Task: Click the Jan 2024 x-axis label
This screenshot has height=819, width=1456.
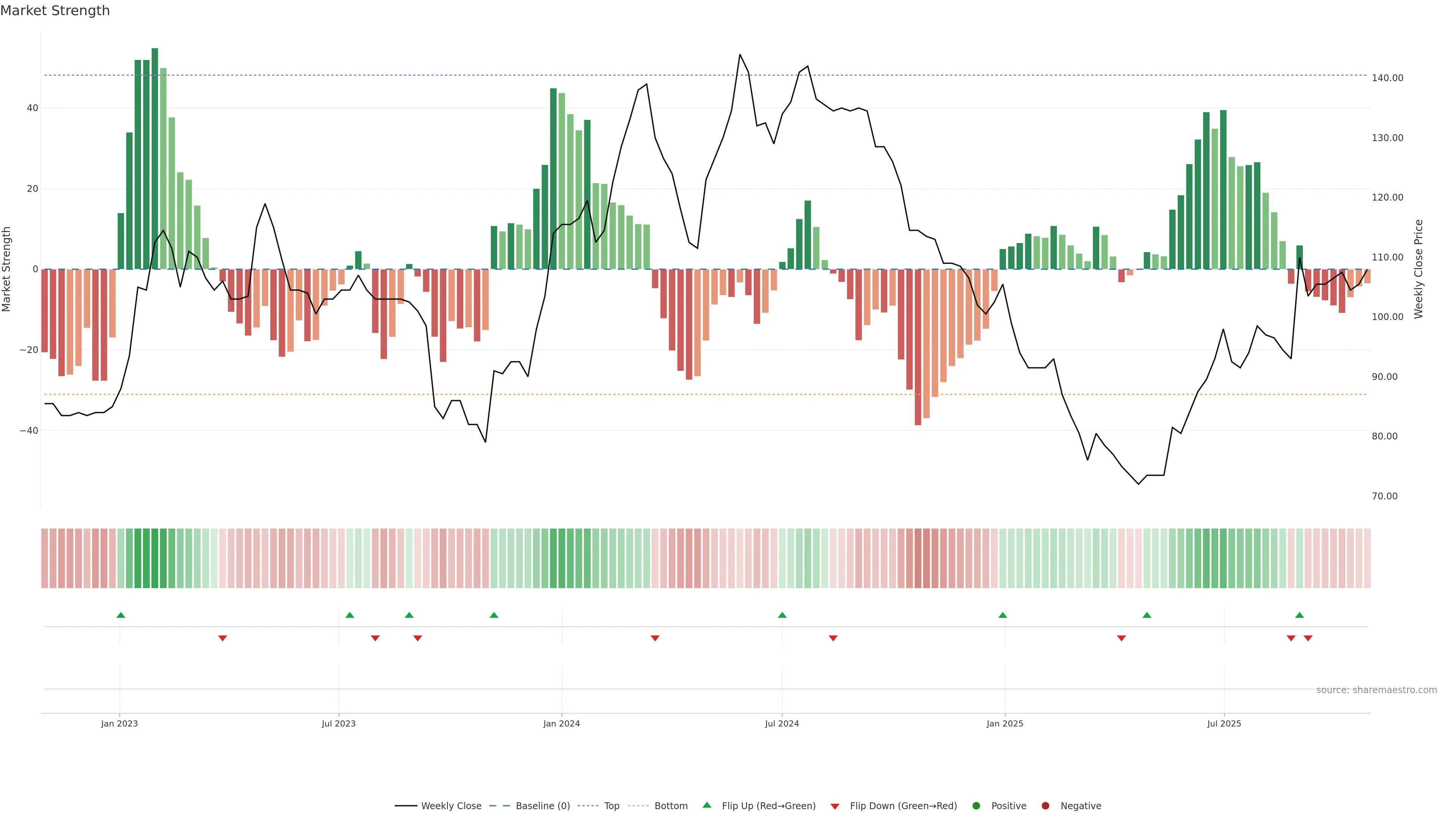Action: pyautogui.click(x=561, y=723)
